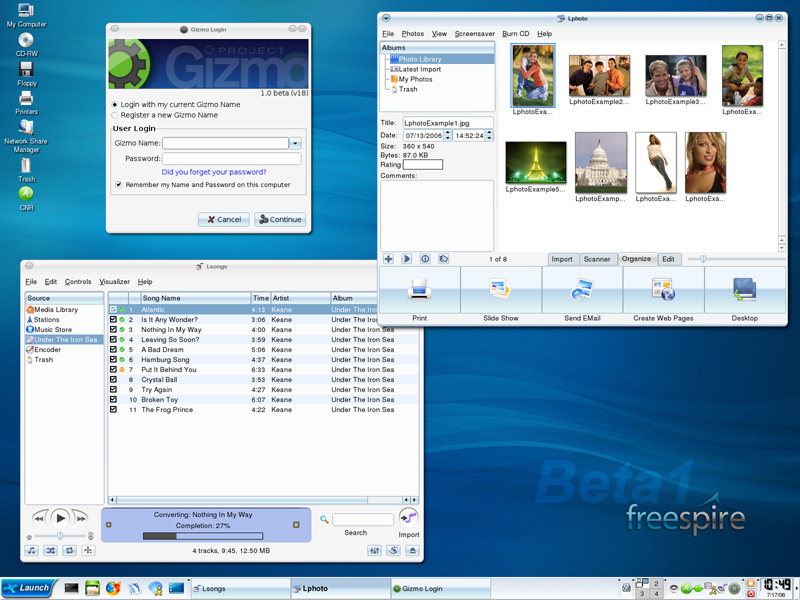Play the current track in Lsongs
This screenshot has width=800, height=600.
click(x=60, y=518)
